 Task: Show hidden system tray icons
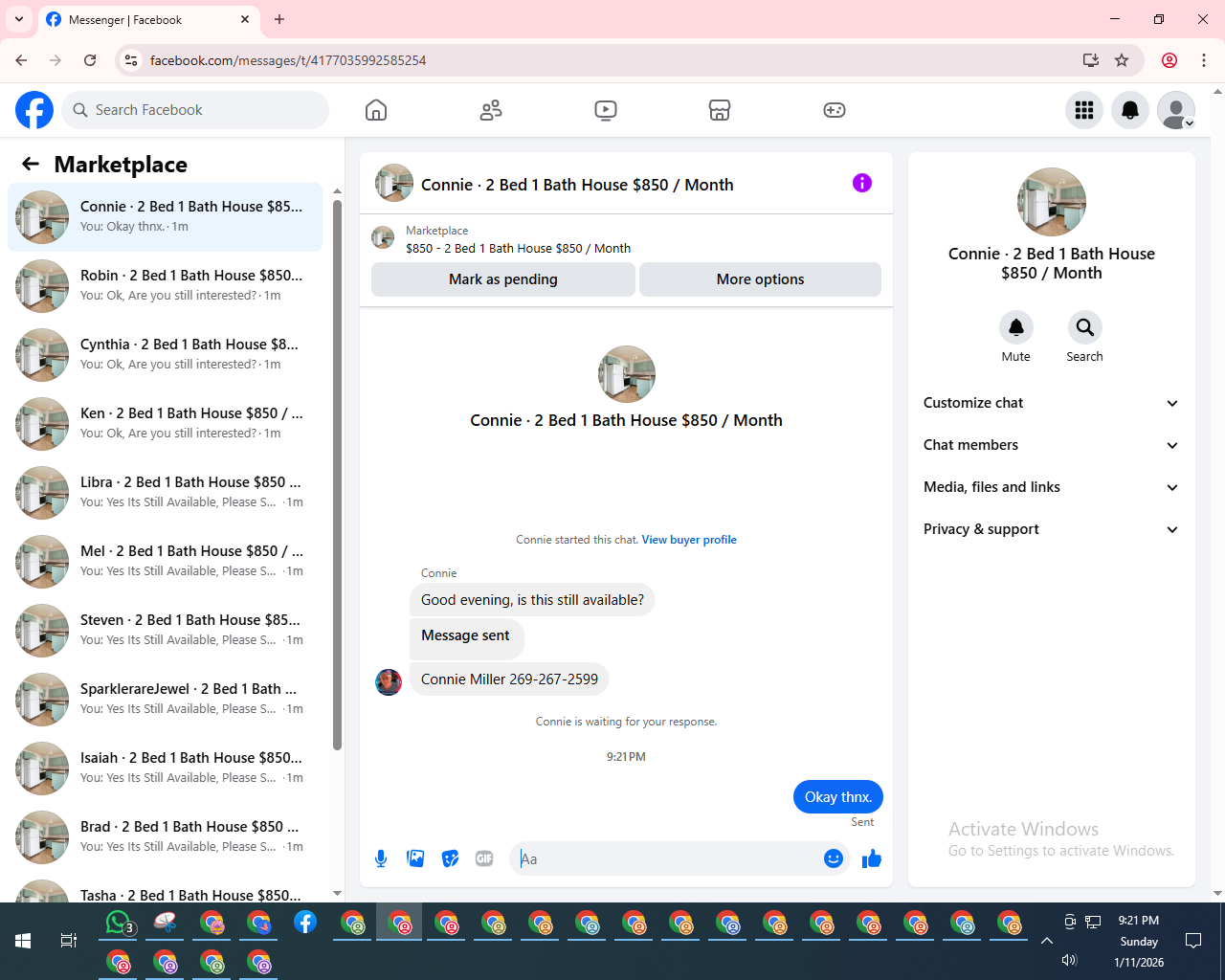1047,941
